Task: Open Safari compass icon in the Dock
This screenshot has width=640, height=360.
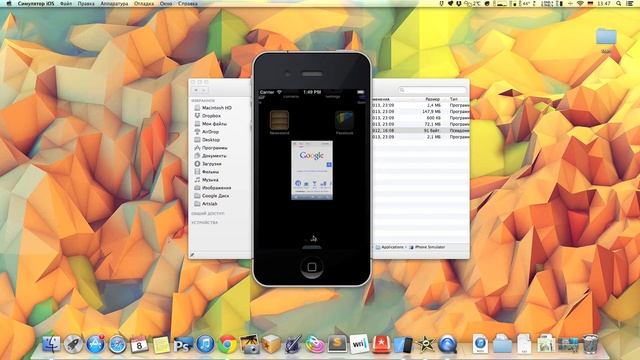Action: [x=117, y=344]
